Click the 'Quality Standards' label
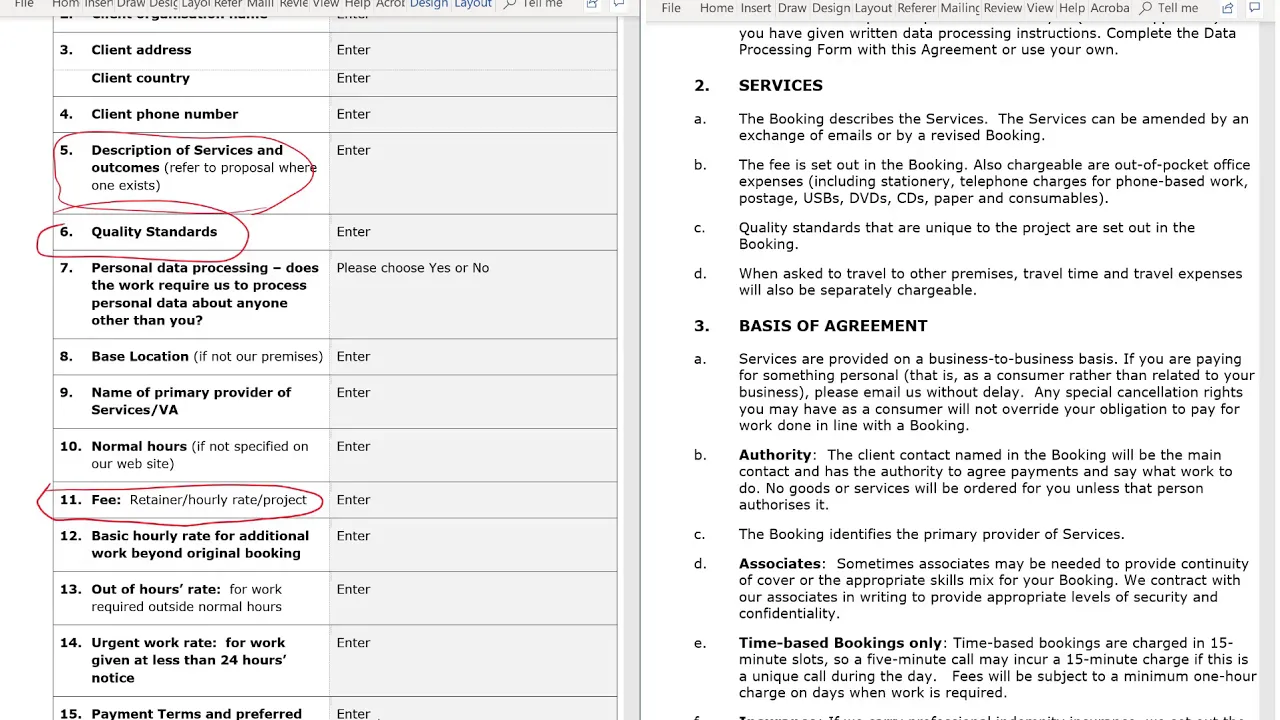 point(154,232)
